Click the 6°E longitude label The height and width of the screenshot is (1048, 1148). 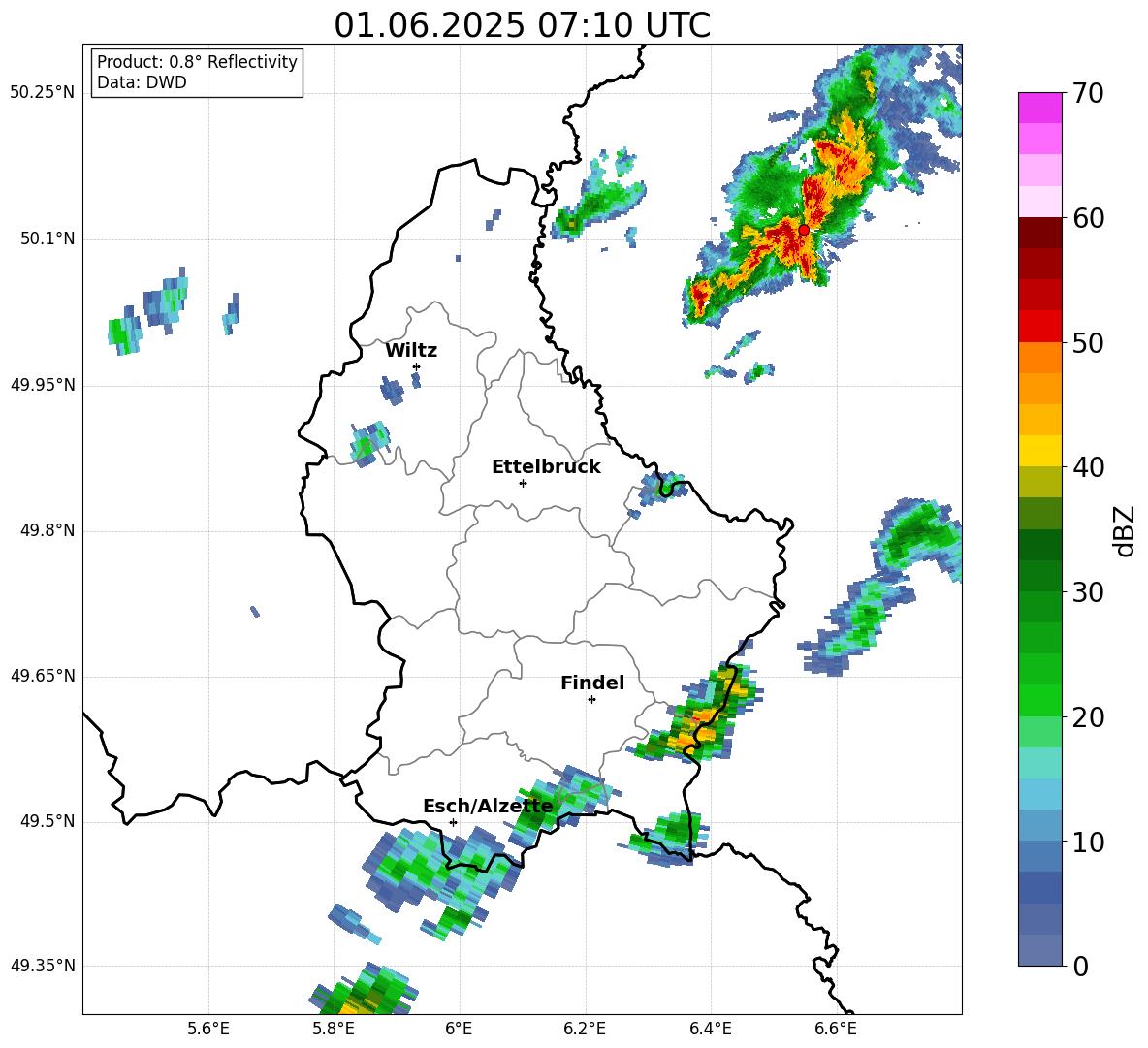coord(459,1029)
